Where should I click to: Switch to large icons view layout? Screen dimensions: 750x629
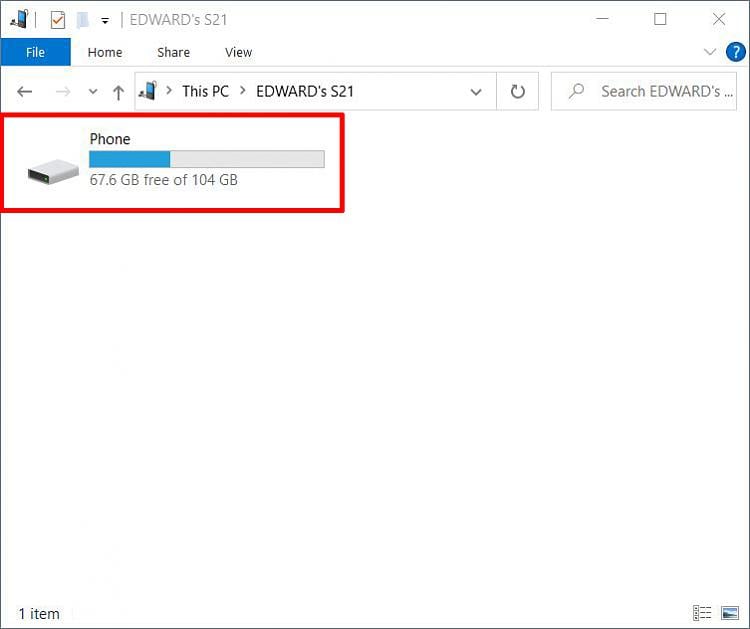730,613
